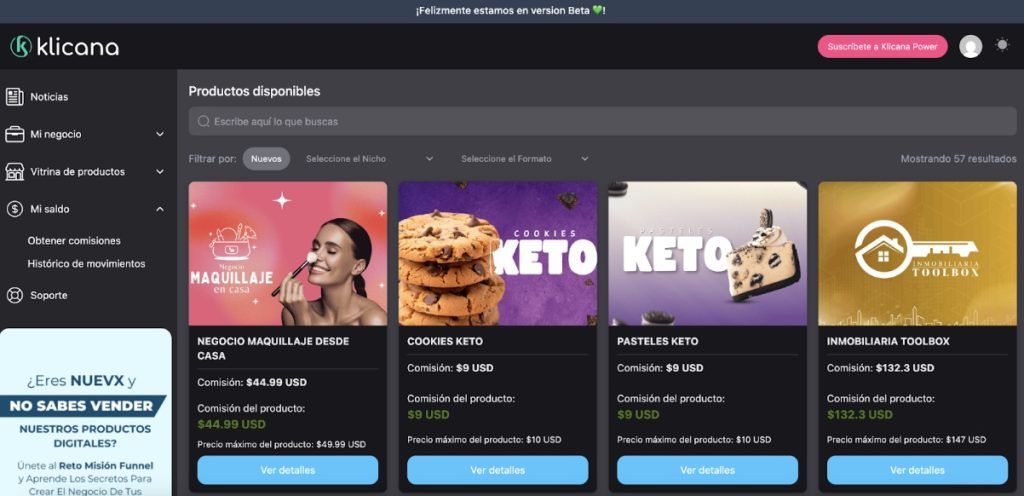Open Seleccione el Nicho dropdown
This screenshot has width=1024, height=496.
[x=370, y=159]
